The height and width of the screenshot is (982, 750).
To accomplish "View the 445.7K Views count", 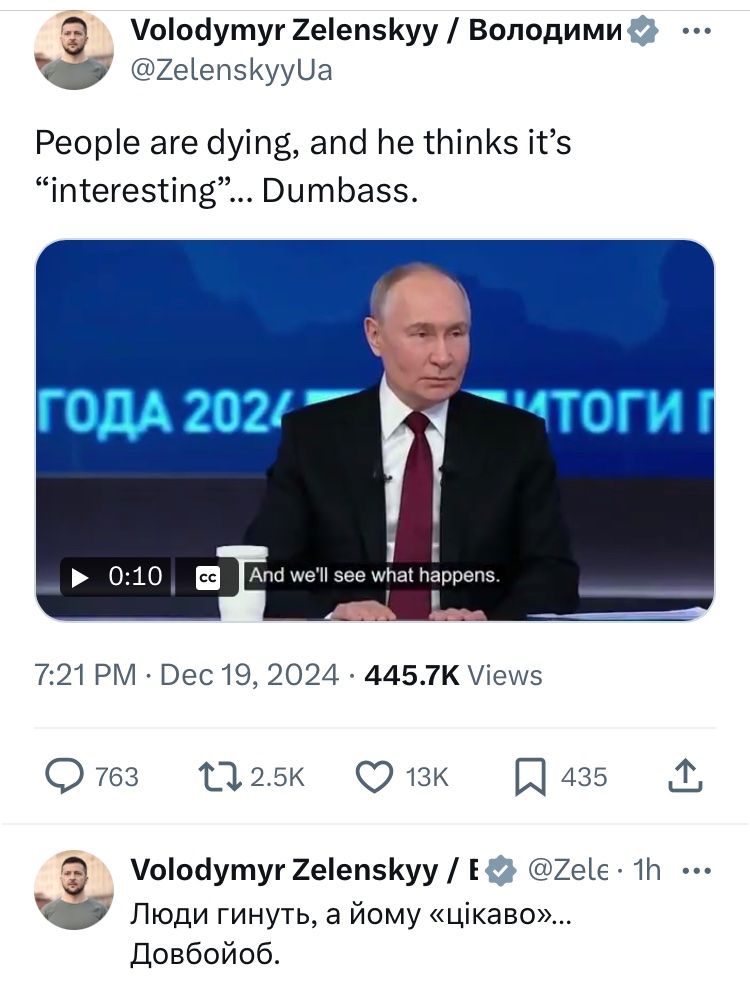I will (x=453, y=675).
